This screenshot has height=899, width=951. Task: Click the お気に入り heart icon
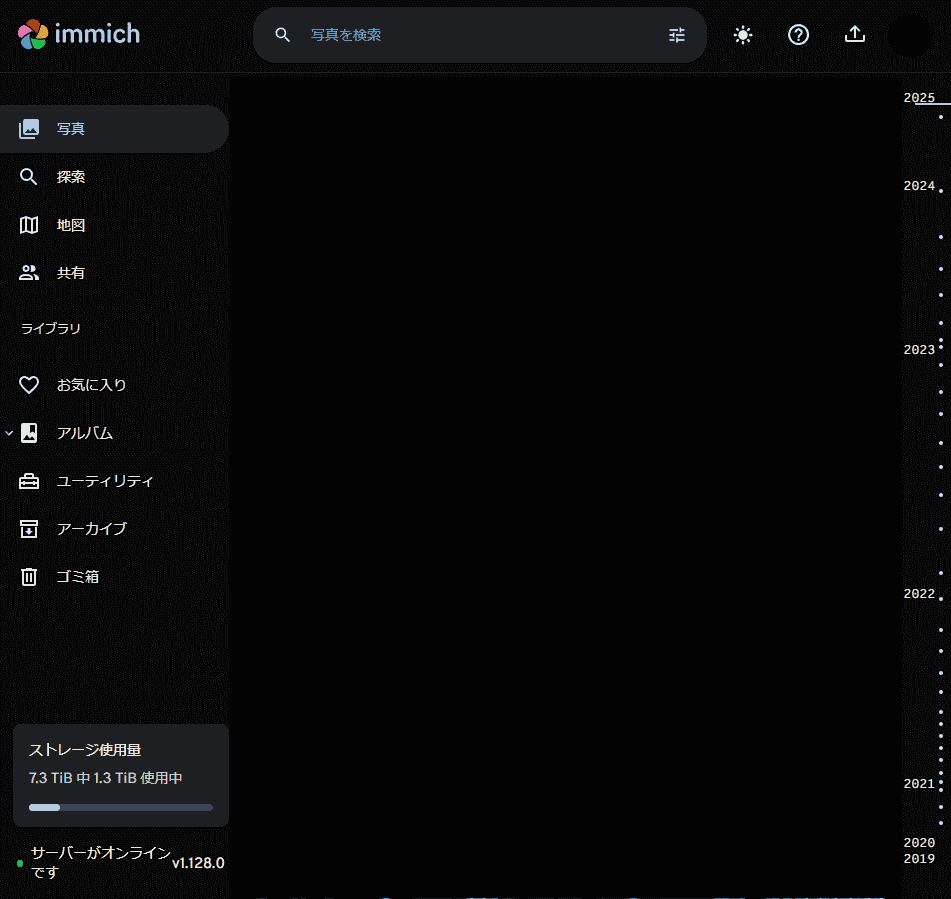(x=29, y=385)
